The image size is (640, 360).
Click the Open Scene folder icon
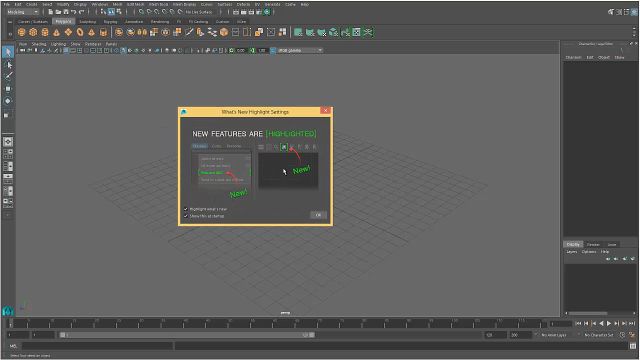coord(58,12)
